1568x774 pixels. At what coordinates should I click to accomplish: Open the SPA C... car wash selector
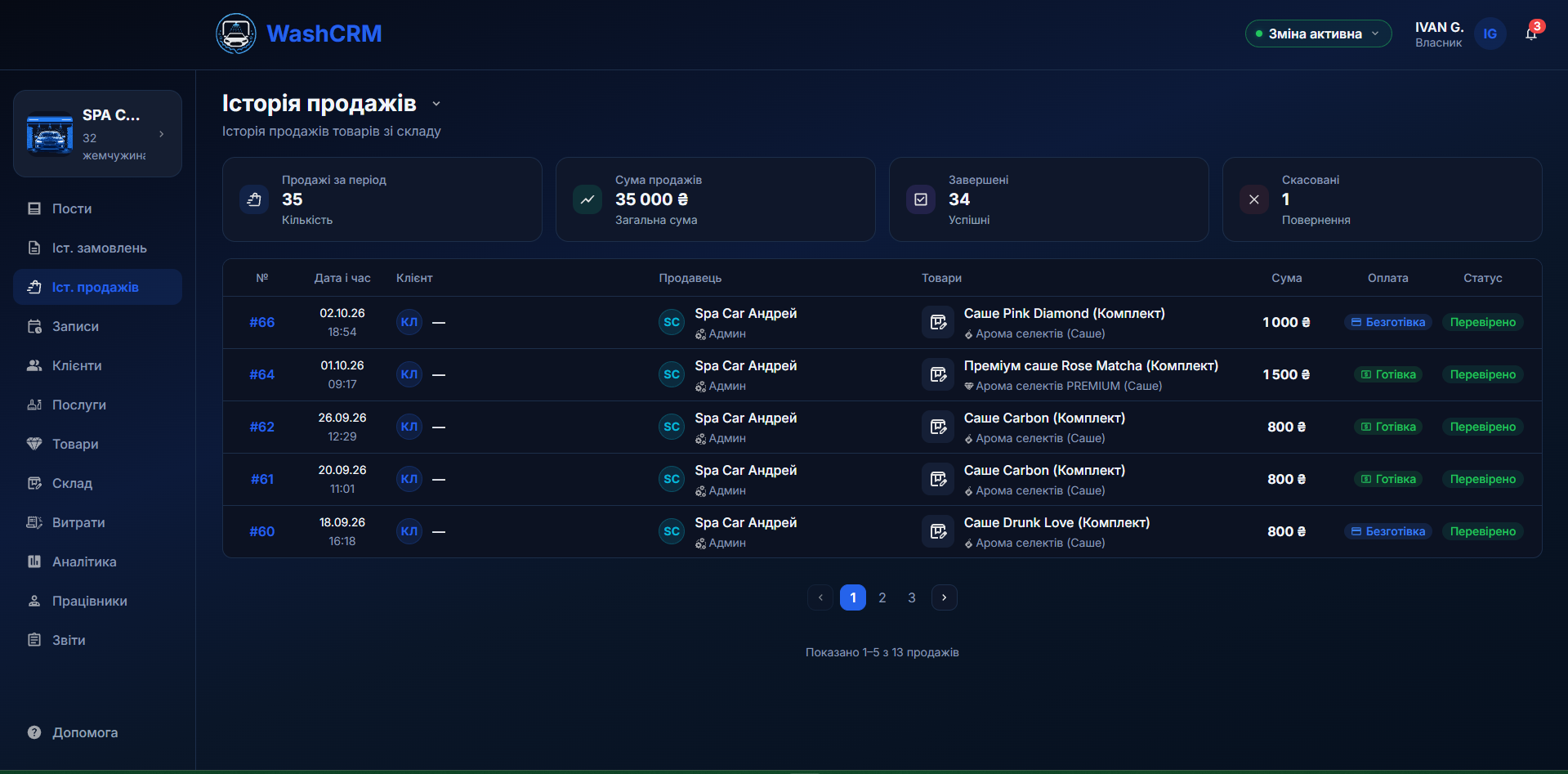97,133
